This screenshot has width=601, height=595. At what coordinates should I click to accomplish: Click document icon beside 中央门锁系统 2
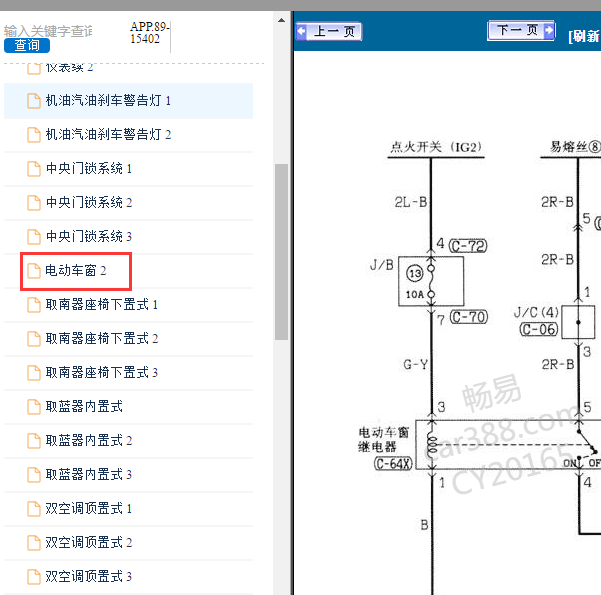coord(34,203)
